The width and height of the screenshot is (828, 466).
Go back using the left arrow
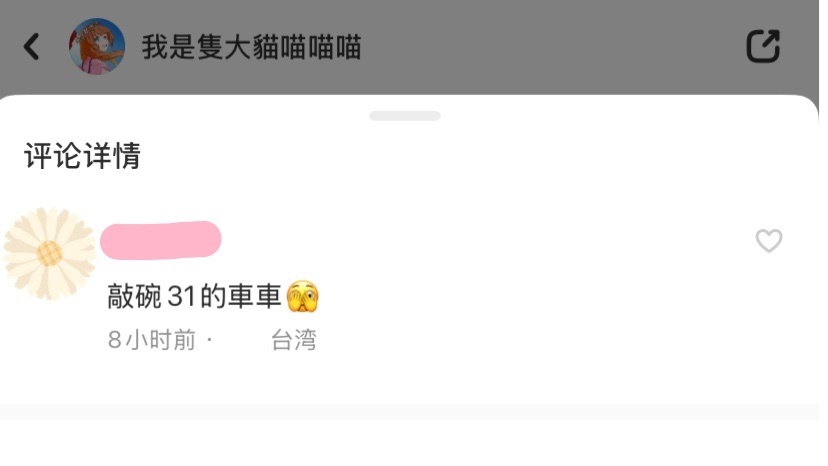32,46
